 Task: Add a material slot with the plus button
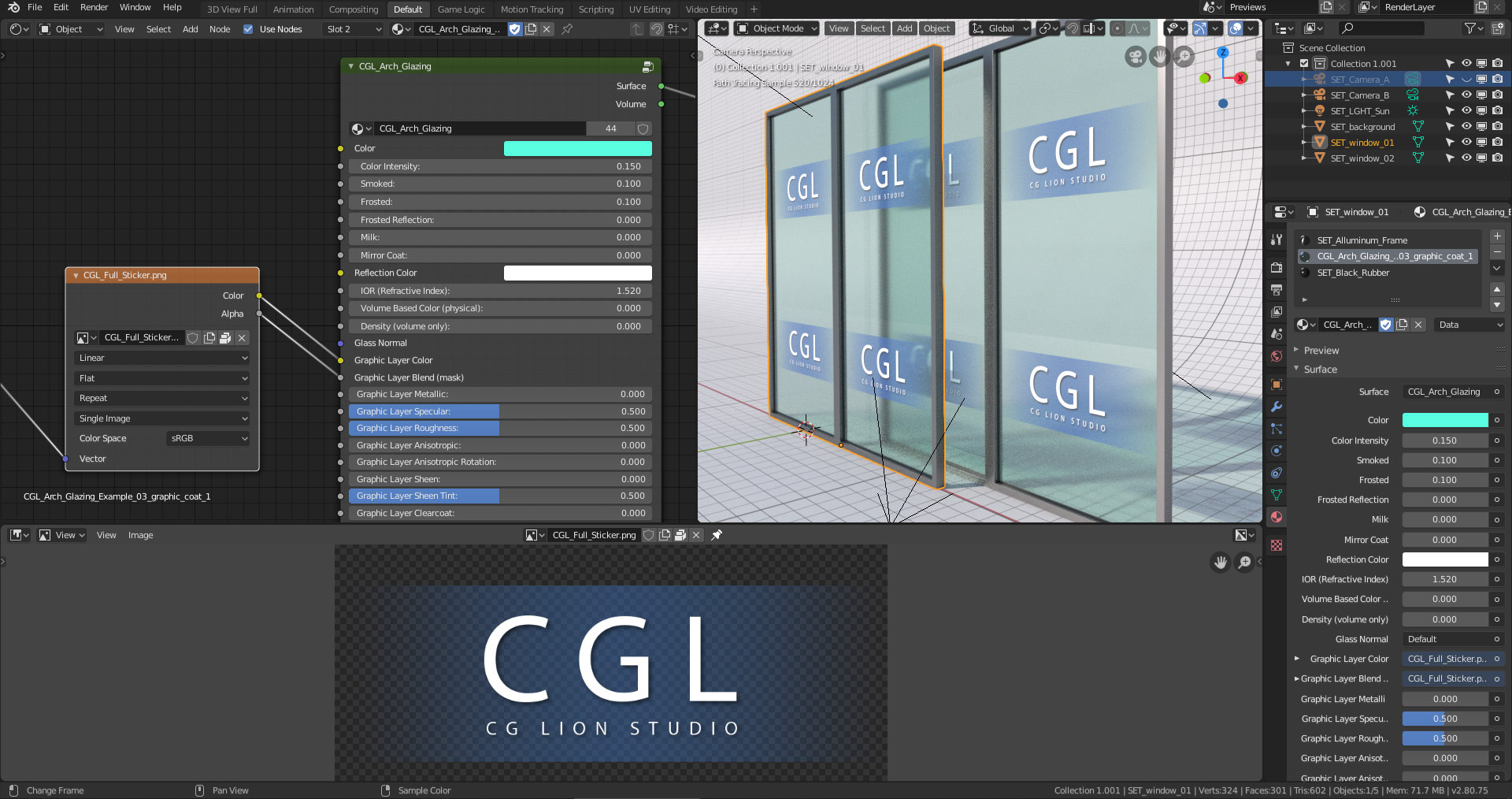pyautogui.click(x=1497, y=236)
